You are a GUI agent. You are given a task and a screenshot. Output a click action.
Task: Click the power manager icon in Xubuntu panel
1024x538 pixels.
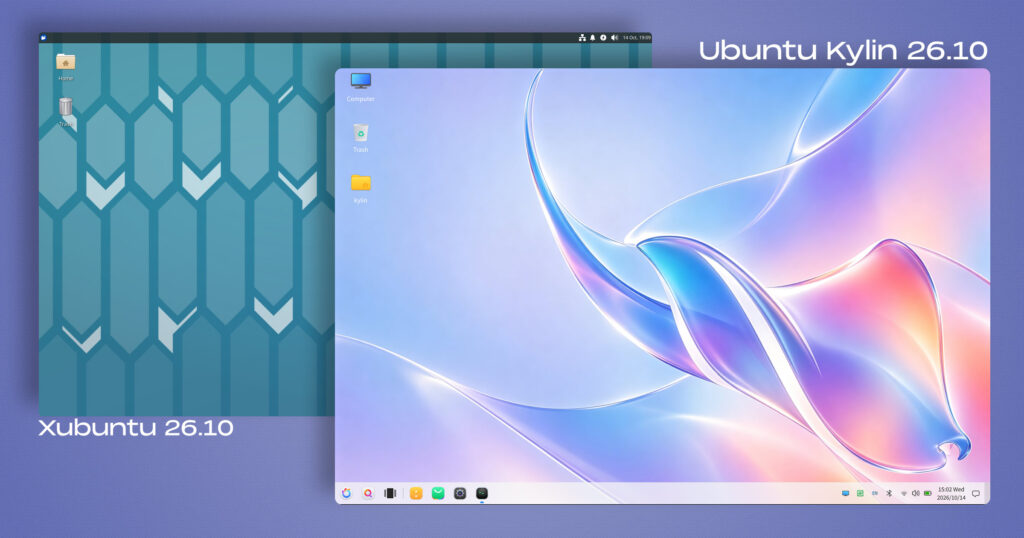(x=603, y=38)
